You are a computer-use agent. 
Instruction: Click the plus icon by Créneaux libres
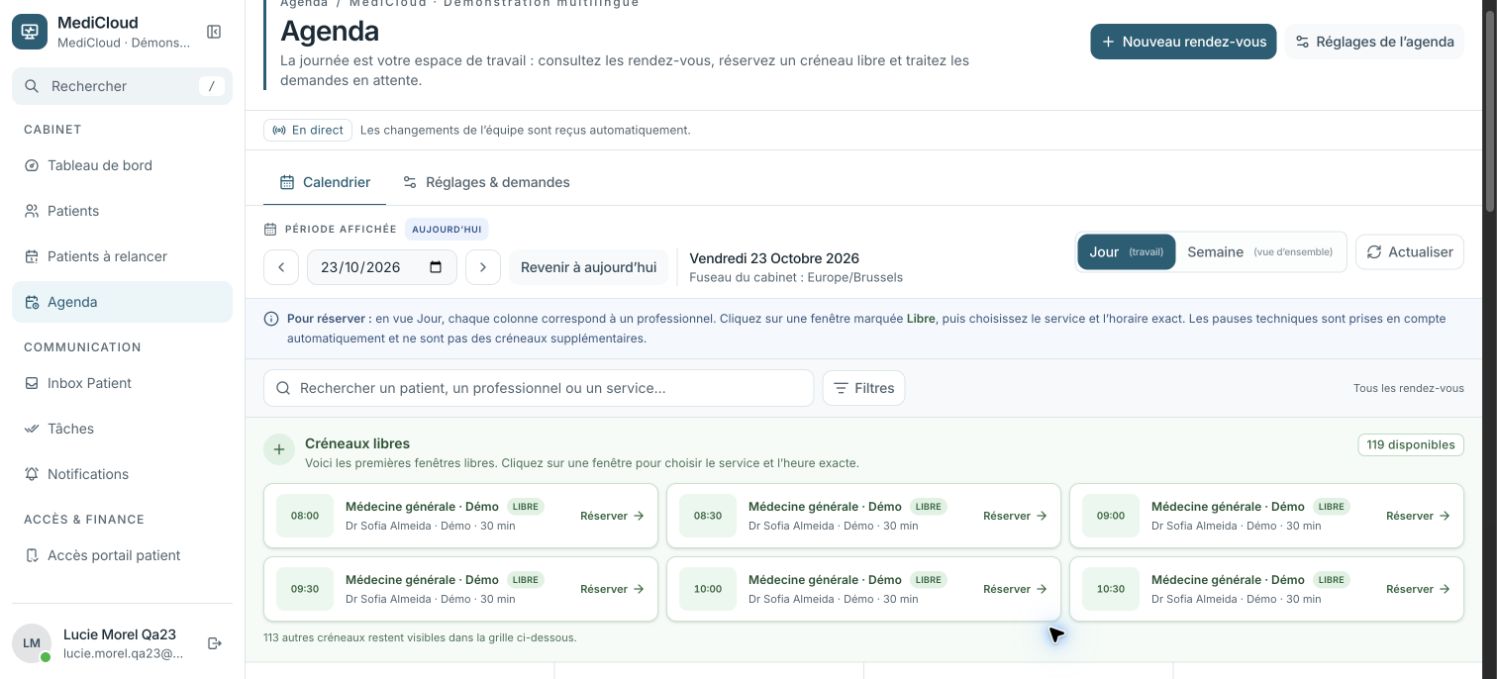pos(279,450)
